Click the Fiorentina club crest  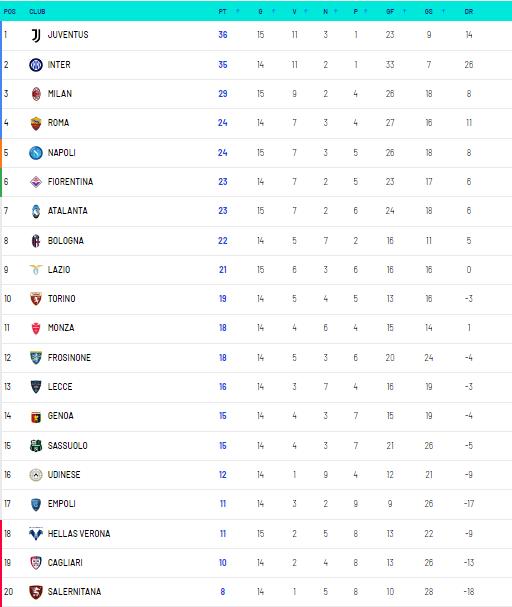point(36,182)
